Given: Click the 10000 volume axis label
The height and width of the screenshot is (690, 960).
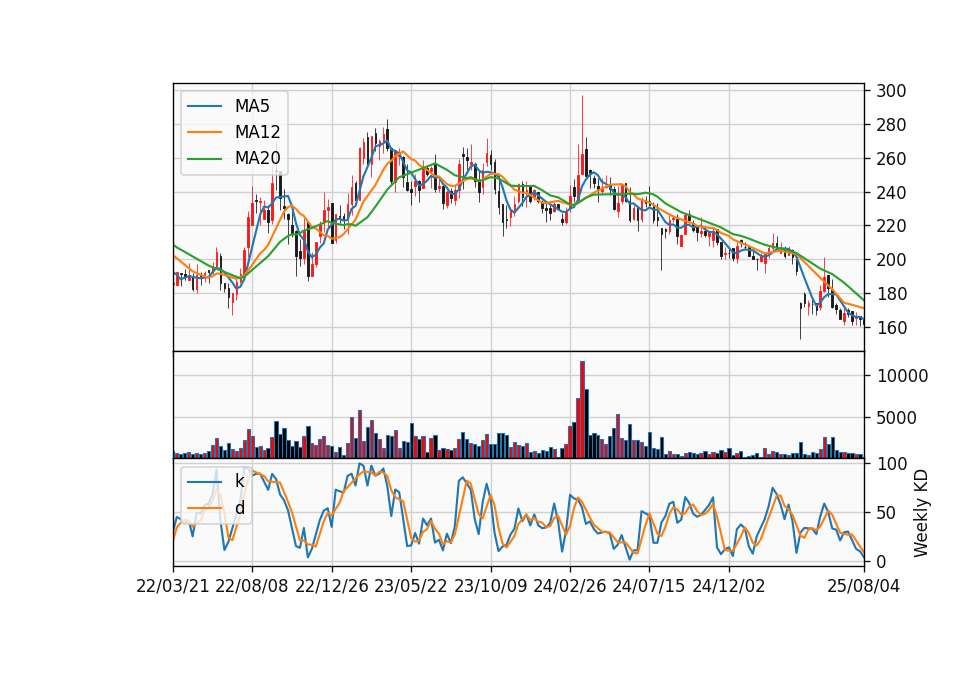Looking at the screenshot, I should click(902, 376).
